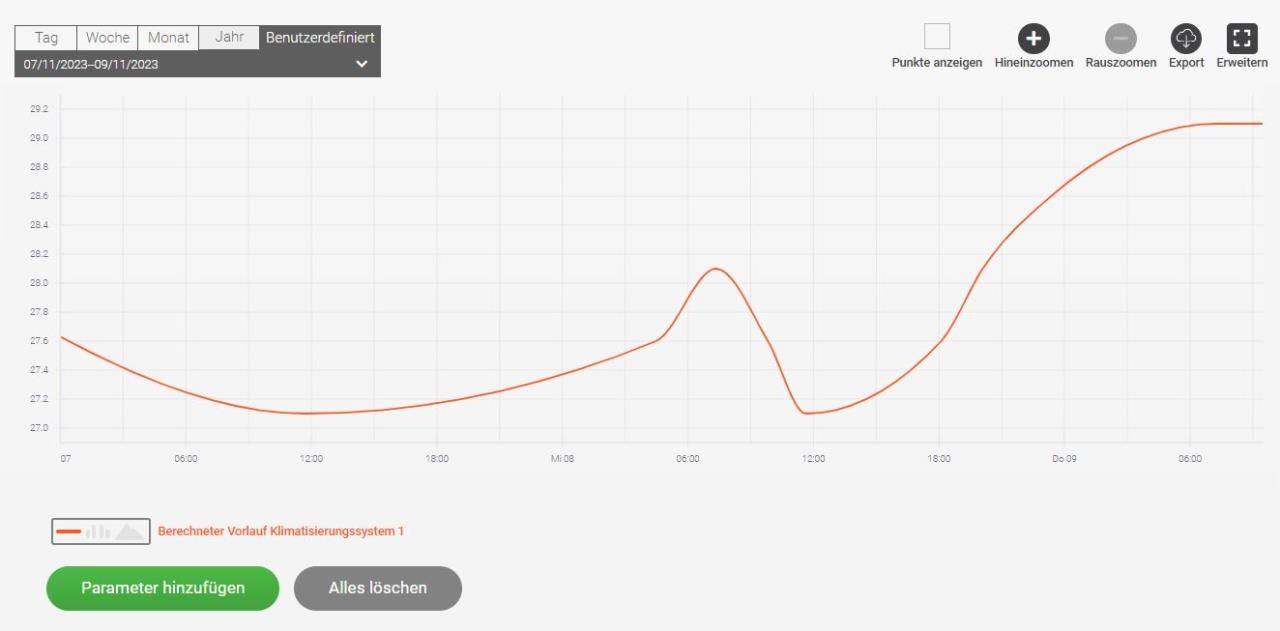Expand chart with the Erweitern fullscreen icon
Image resolution: width=1280 pixels, height=631 pixels.
pyautogui.click(x=1242, y=39)
